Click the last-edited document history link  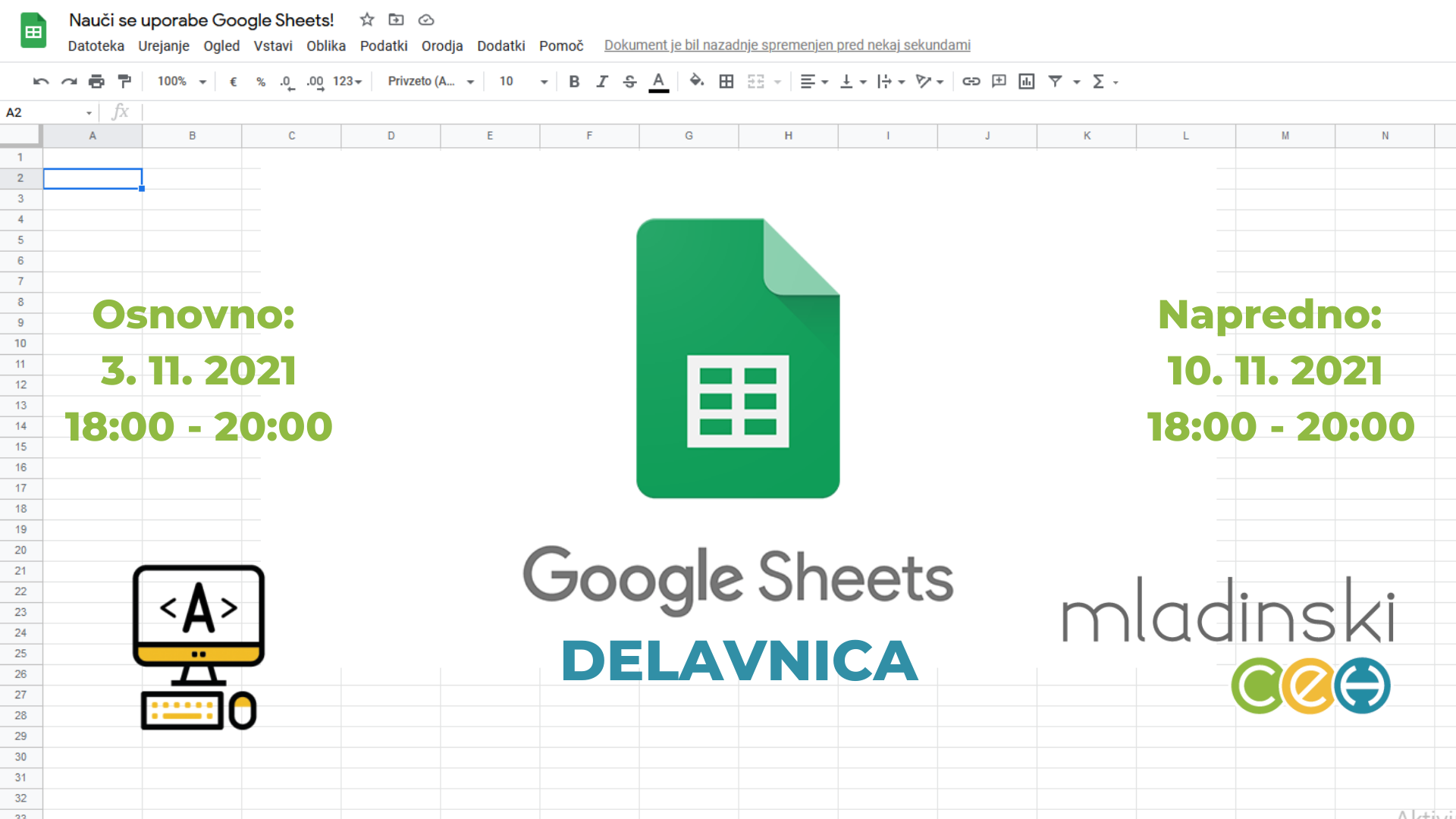pos(786,45)
